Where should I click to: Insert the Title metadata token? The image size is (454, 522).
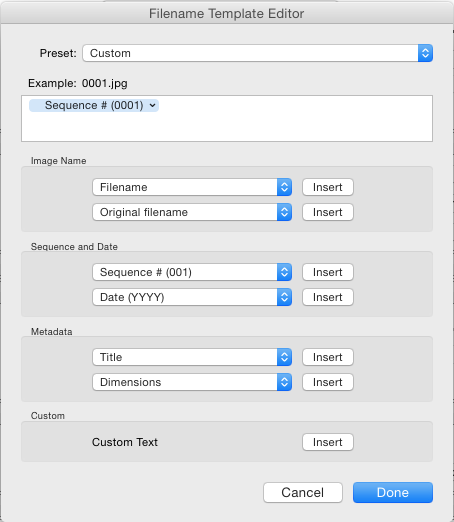328,357
